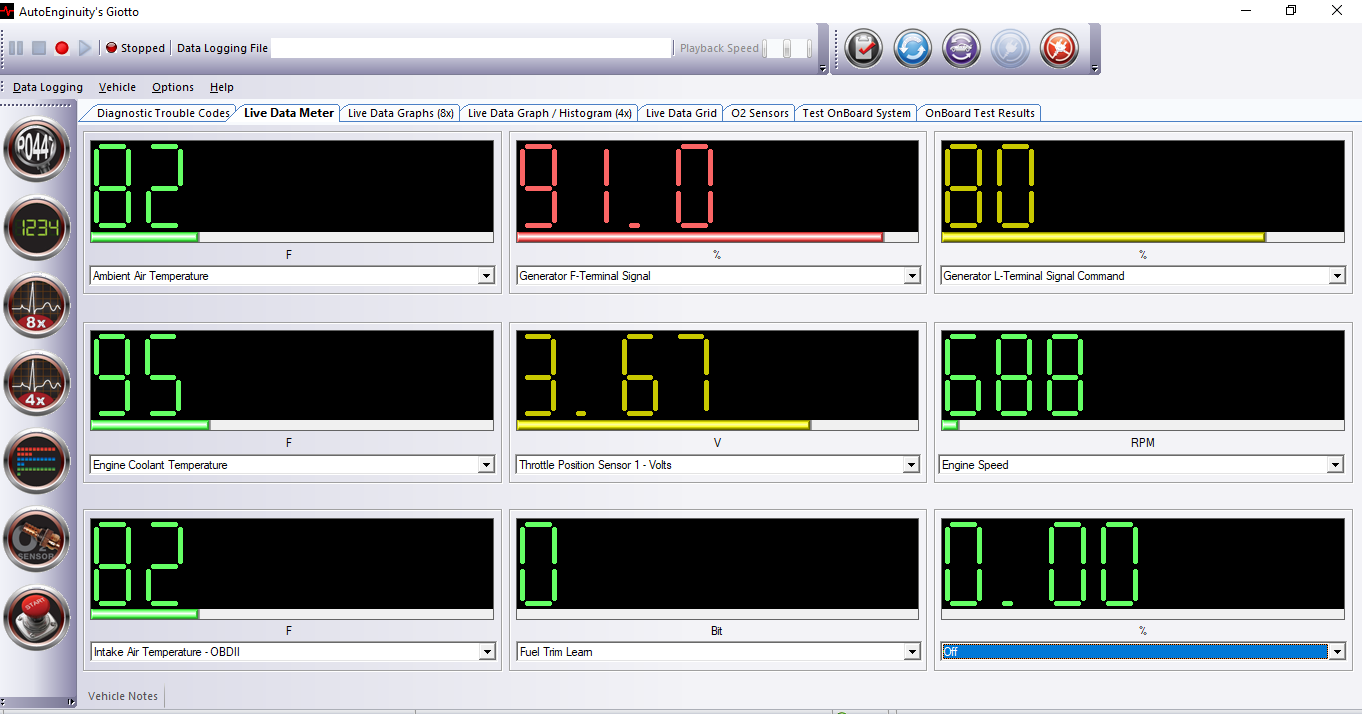This screenshot has height=714, width=1362.
Task: Open O2 Sensors using the sensor sidebar icon
Action: (37, 539)
